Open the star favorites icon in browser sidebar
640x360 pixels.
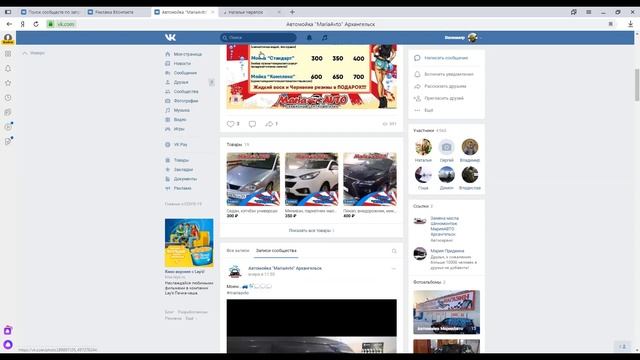(8, 83)
